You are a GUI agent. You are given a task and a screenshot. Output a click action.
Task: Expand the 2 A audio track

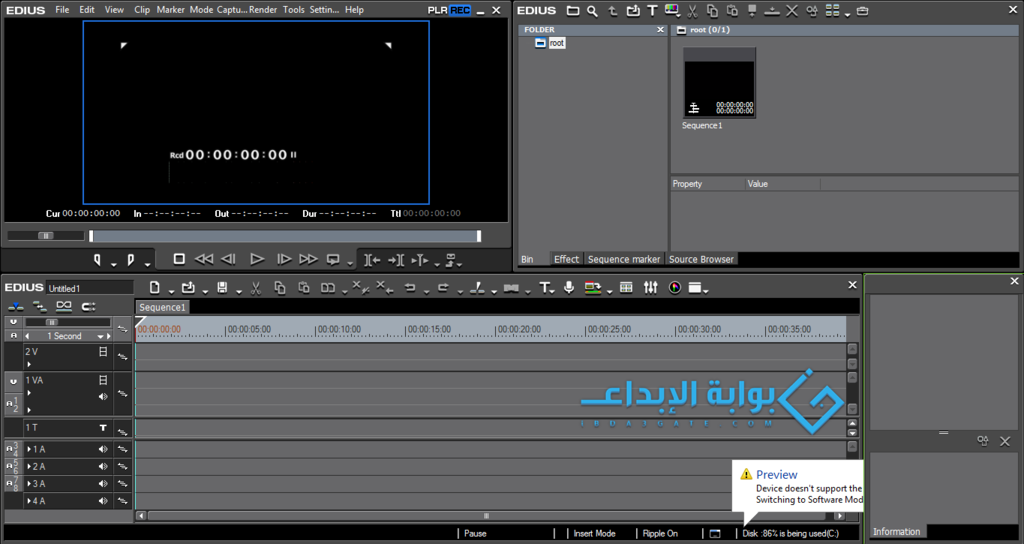point(29,466)
